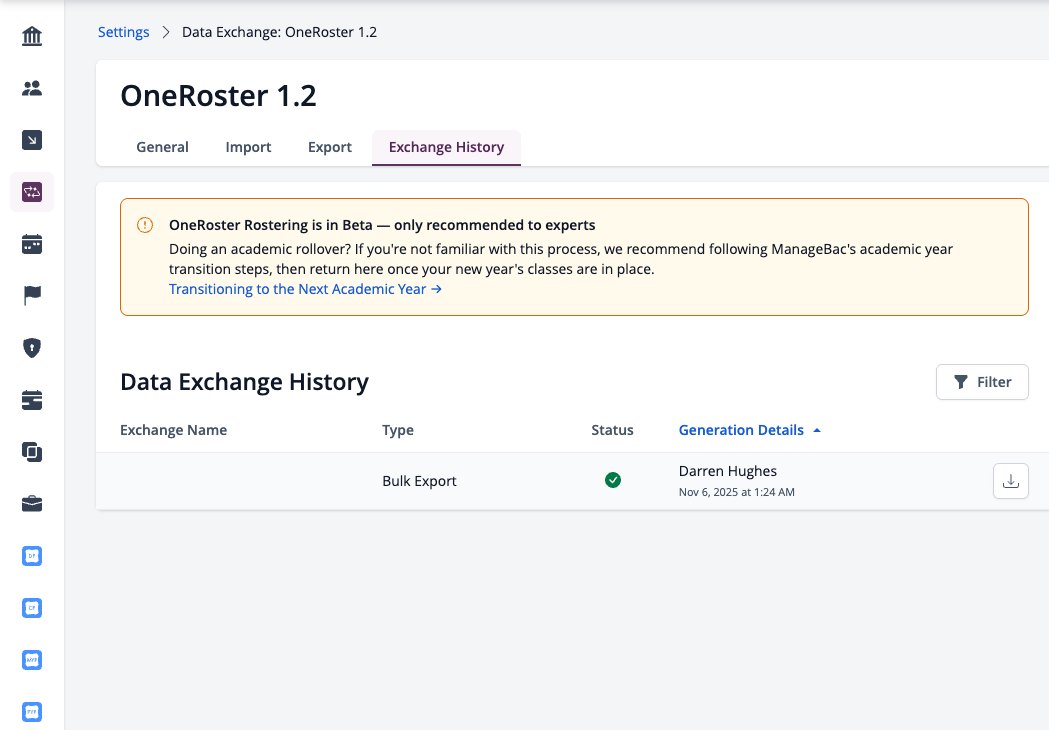Go back to Settings breadcrumb

coord(124,32)
